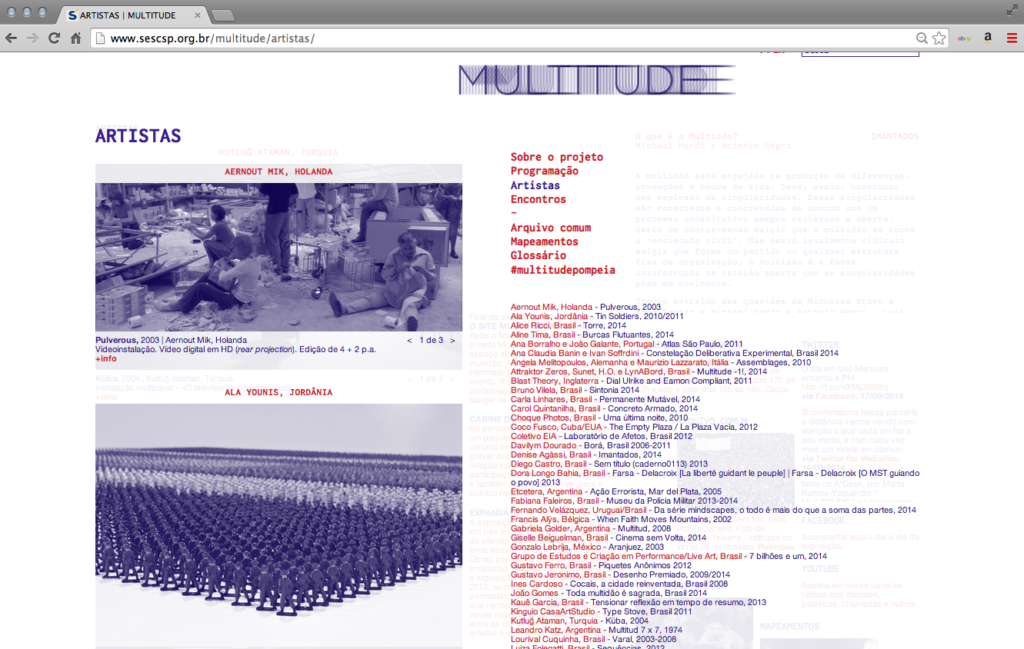Screen dimensions: 1024x649
Task: Bookmark page with the star icon
Action: point(939,39)
